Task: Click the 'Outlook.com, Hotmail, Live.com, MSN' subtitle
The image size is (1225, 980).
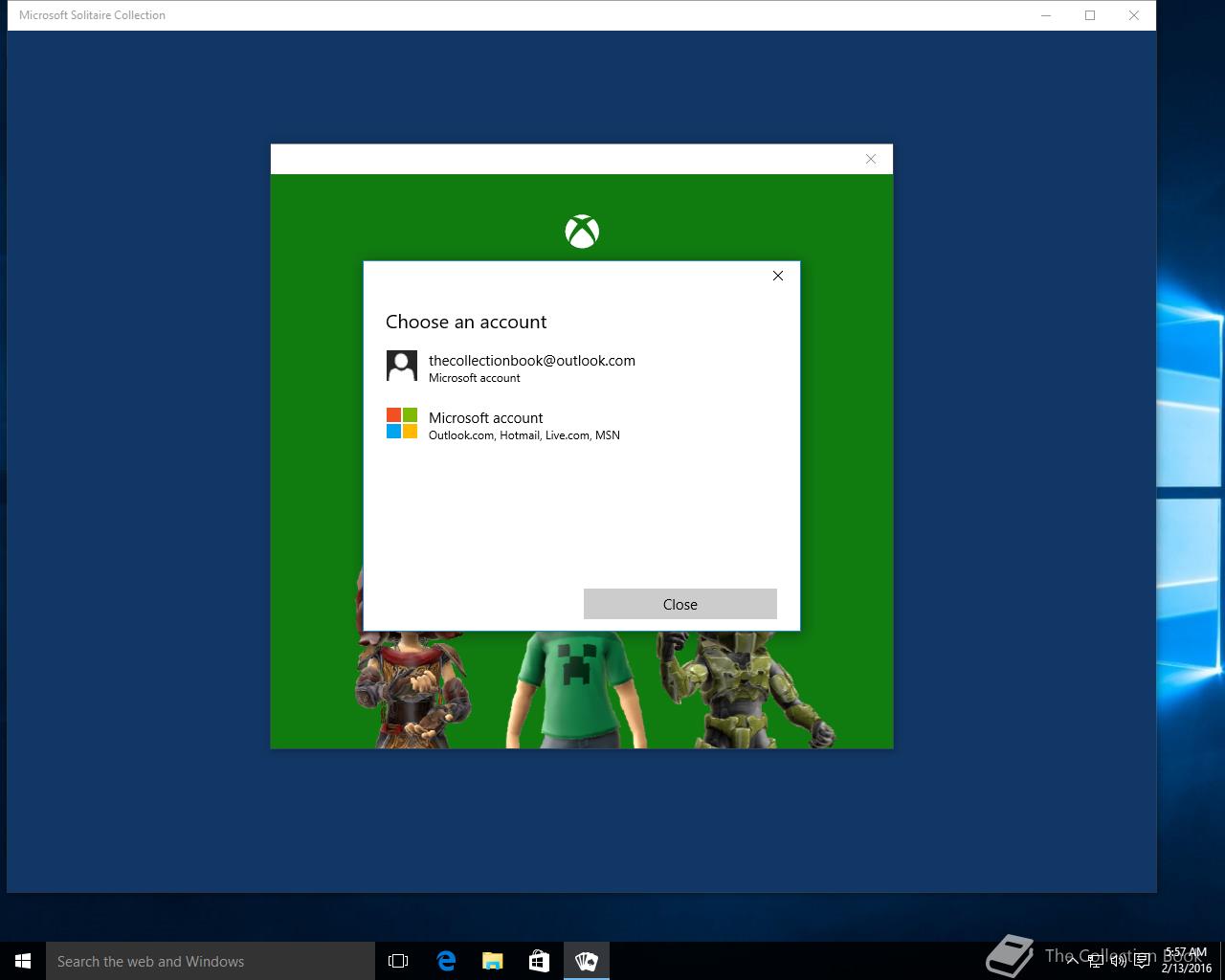Action: (524, 435)
